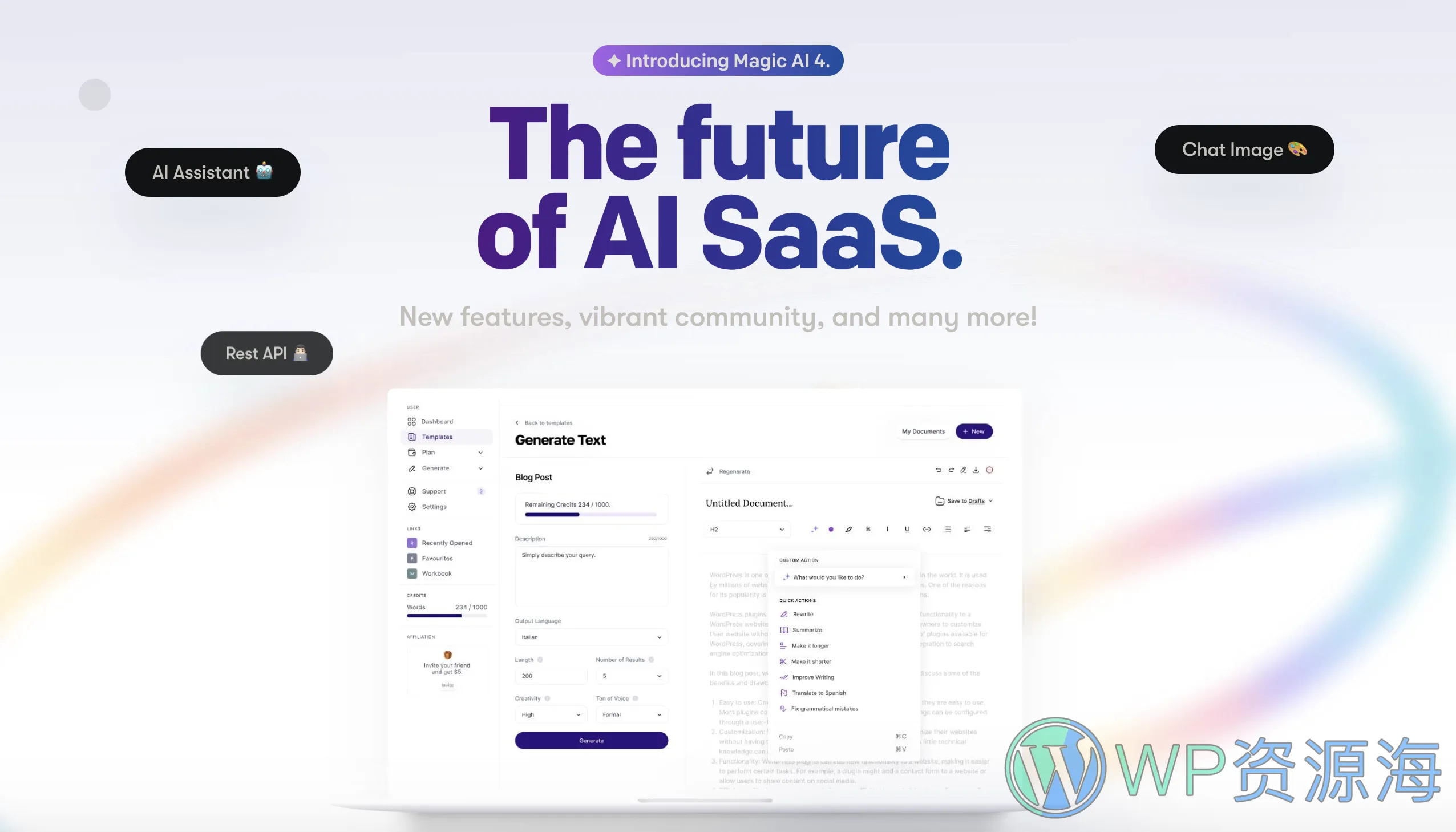Click the New document button
1456x832 pixels.
click(975, 431)
